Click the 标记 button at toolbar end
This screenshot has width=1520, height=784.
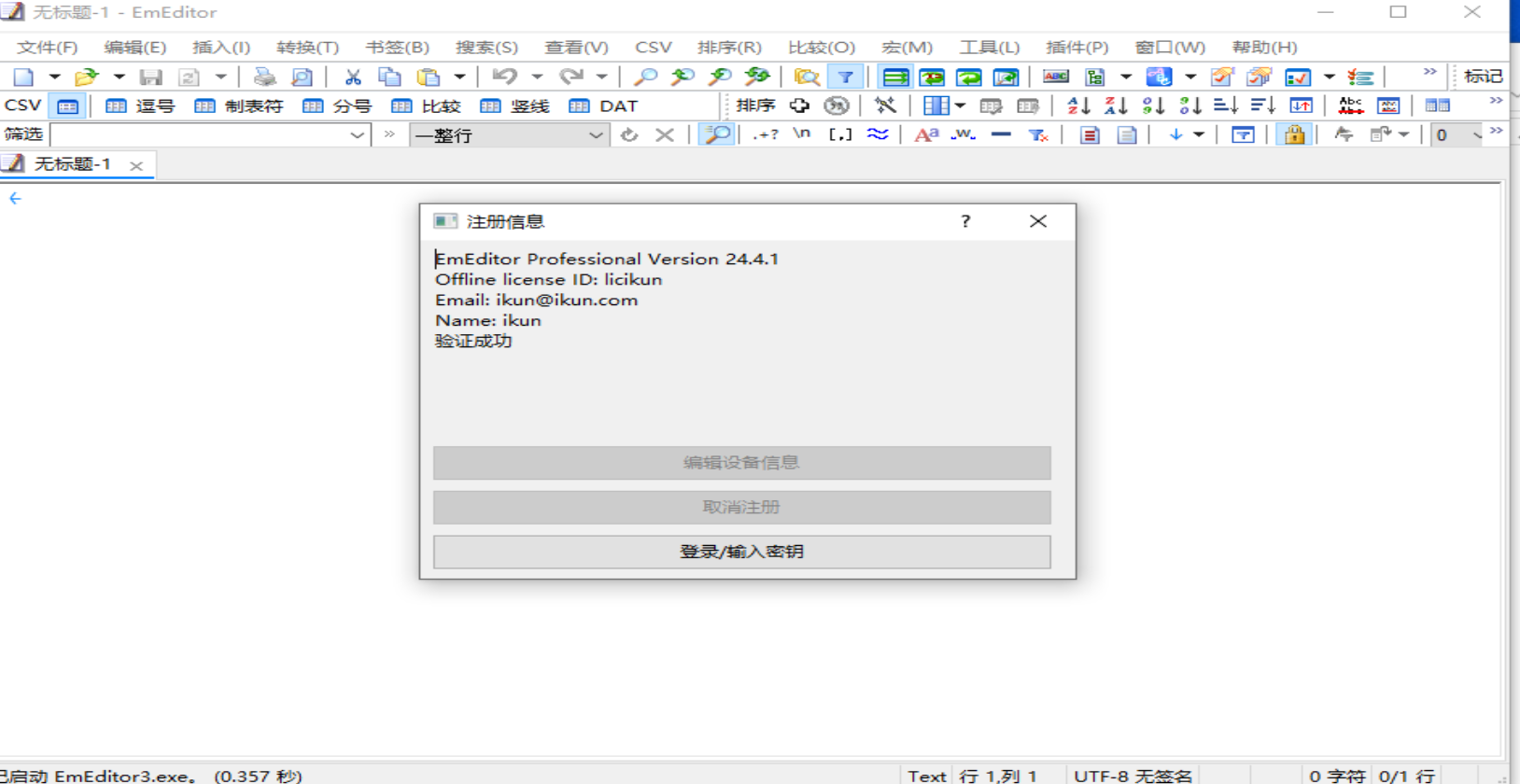(1484, 77)
